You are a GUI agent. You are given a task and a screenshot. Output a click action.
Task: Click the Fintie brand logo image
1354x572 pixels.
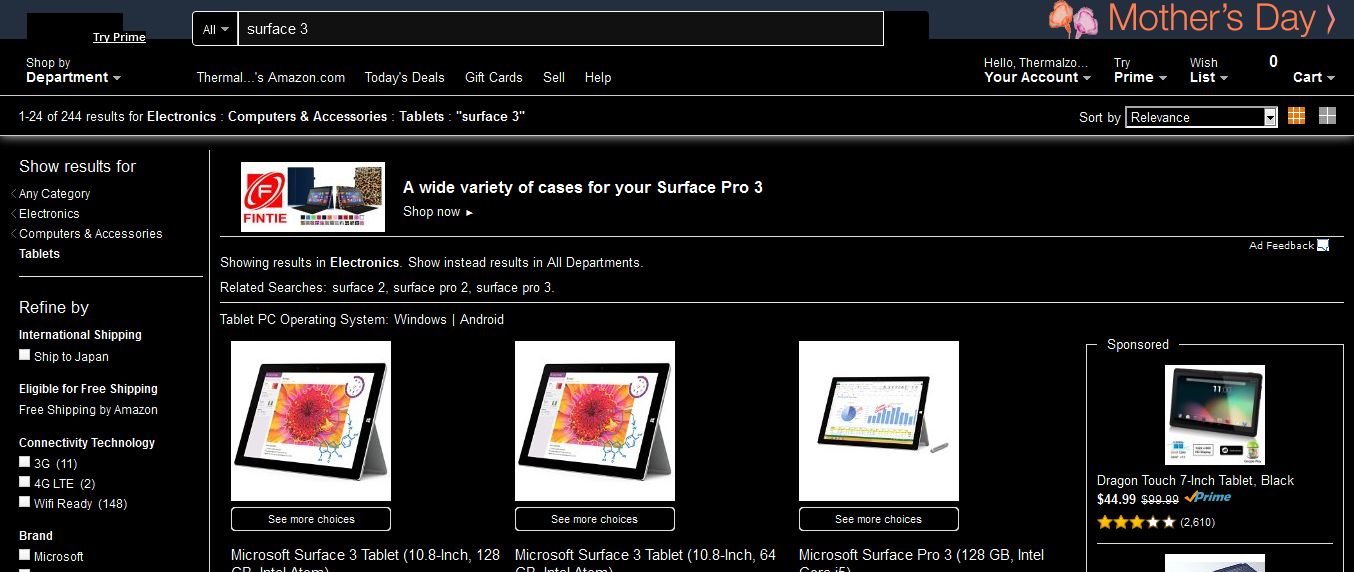click(313, 197)
